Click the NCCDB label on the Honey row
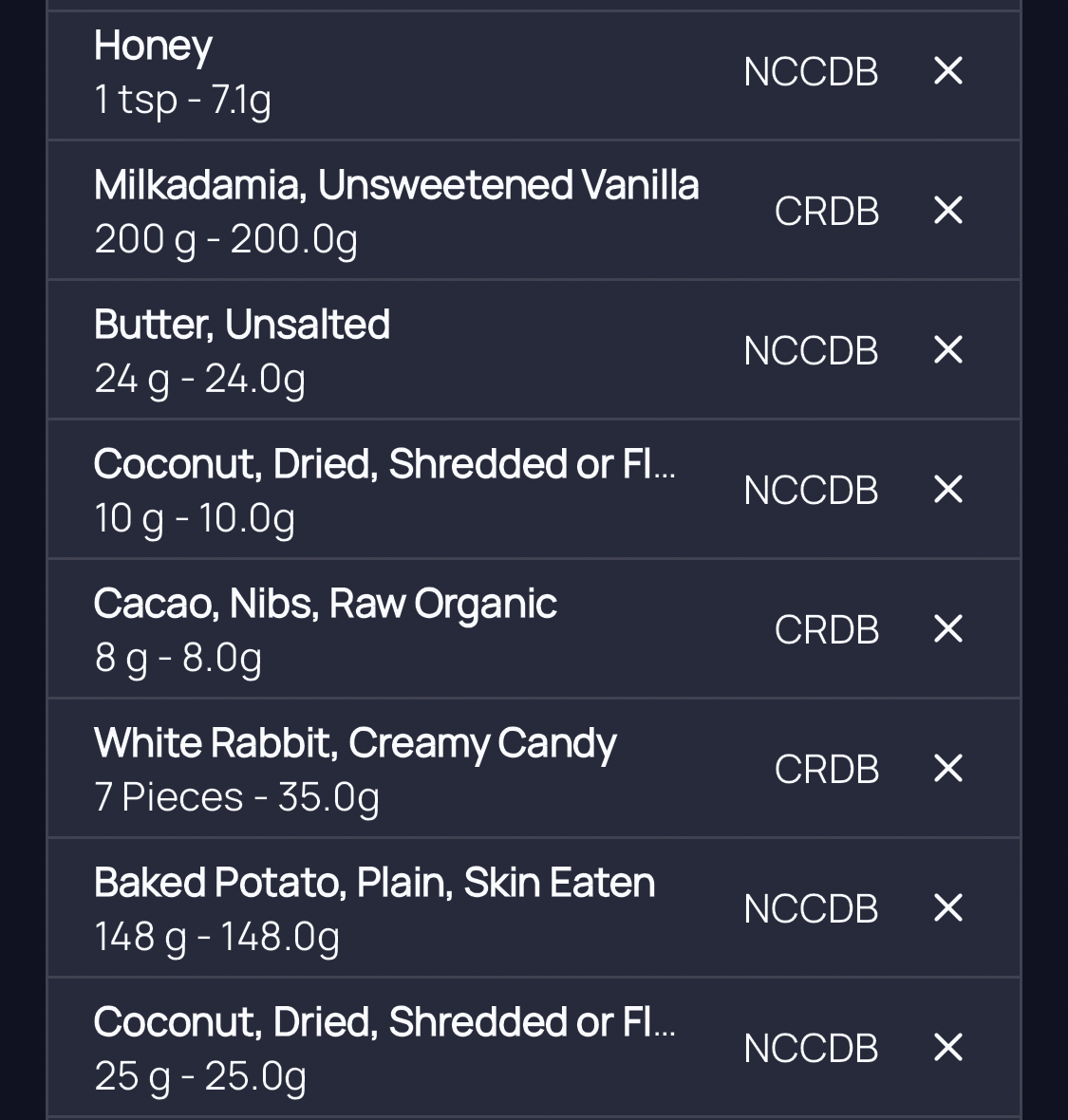 point(811,72)
